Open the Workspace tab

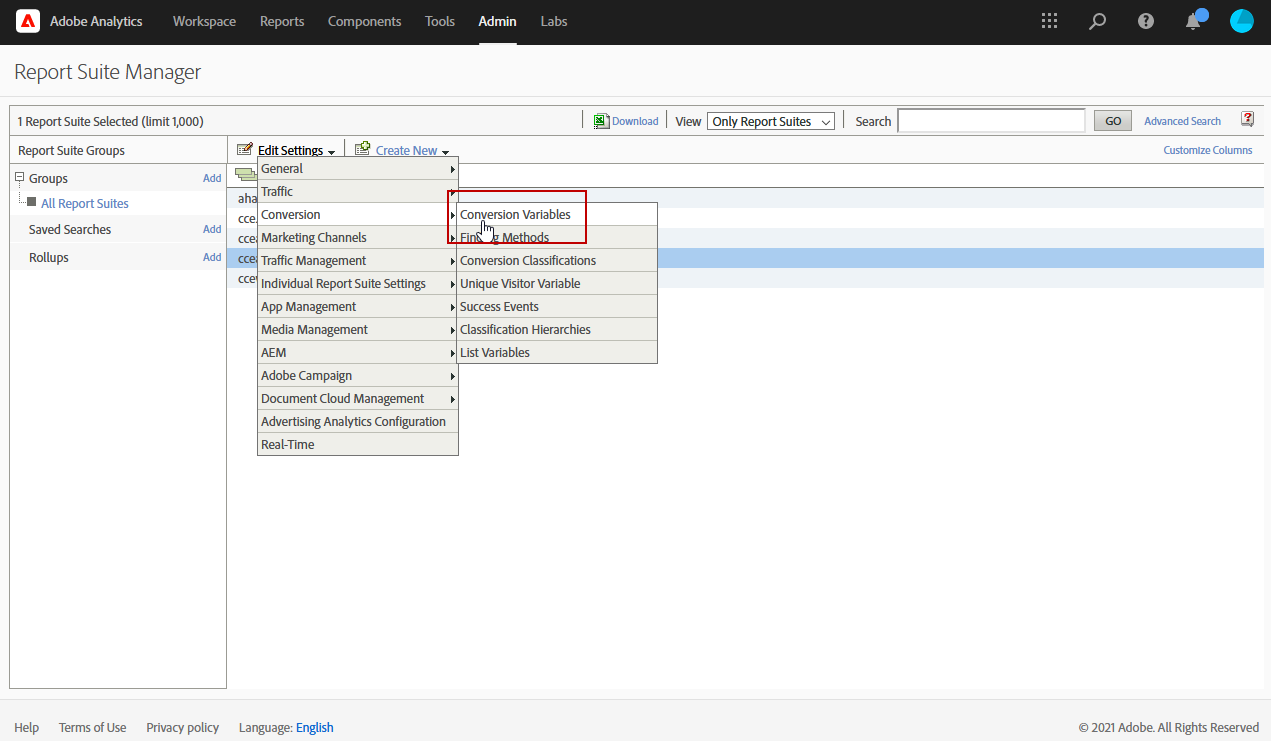tap(204, 21)
